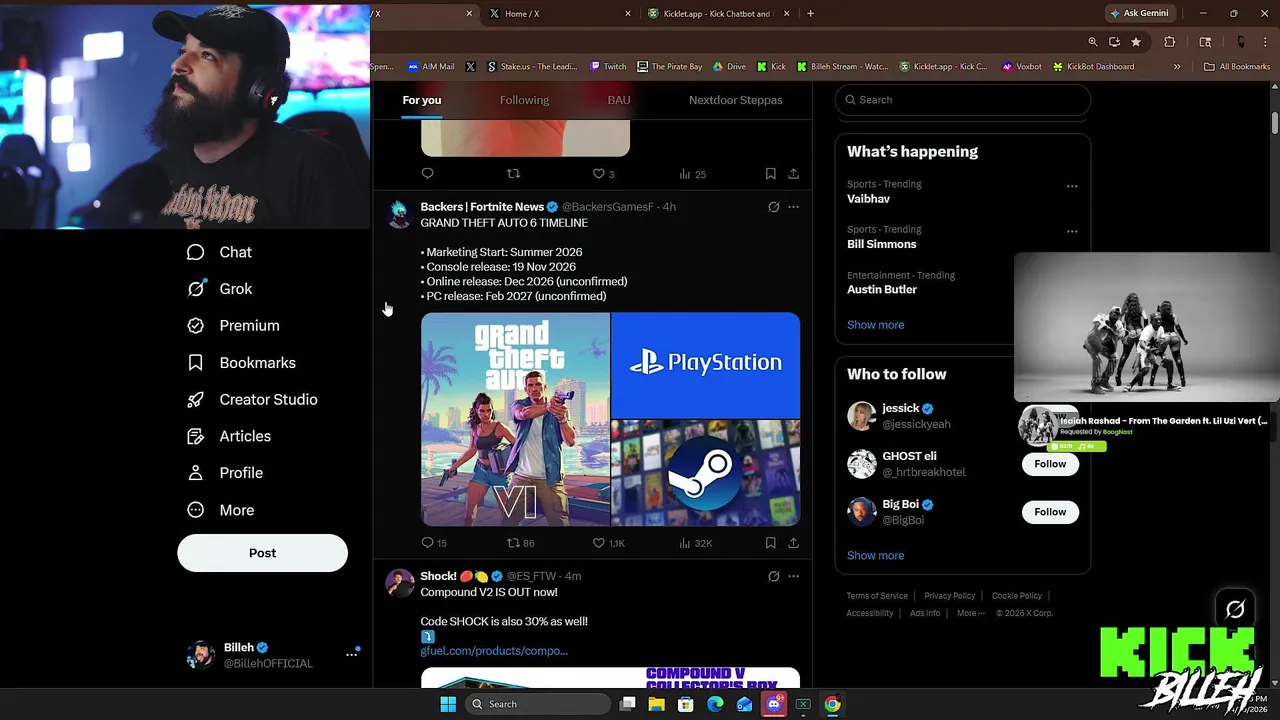Open Creator Studio from sidebar
Screen dimensions: 1280x720
253,399
